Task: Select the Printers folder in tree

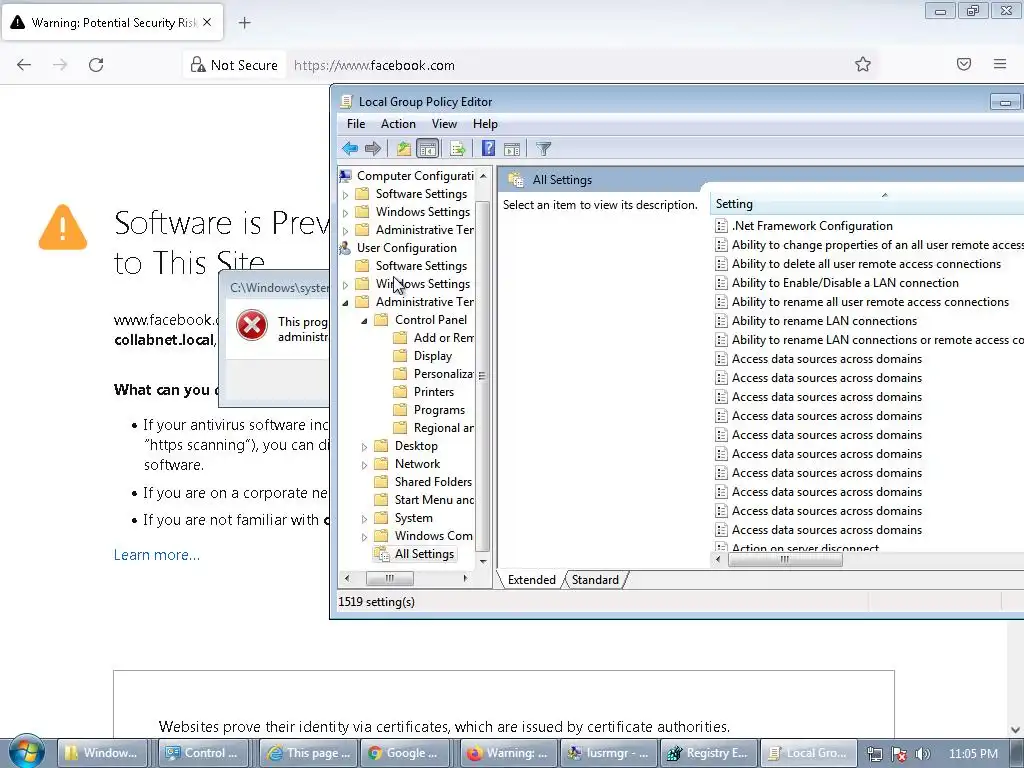Action: [x=434, y=392]
